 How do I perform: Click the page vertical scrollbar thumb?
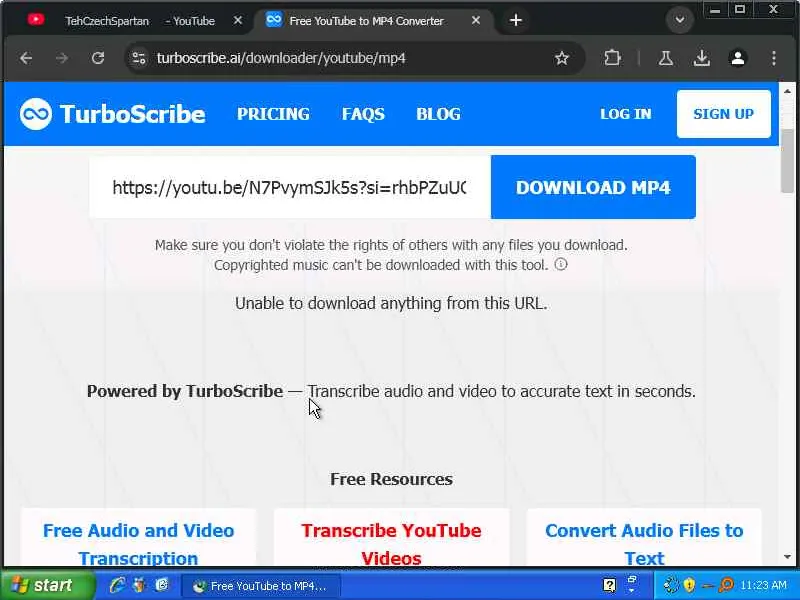pos(787,162)
